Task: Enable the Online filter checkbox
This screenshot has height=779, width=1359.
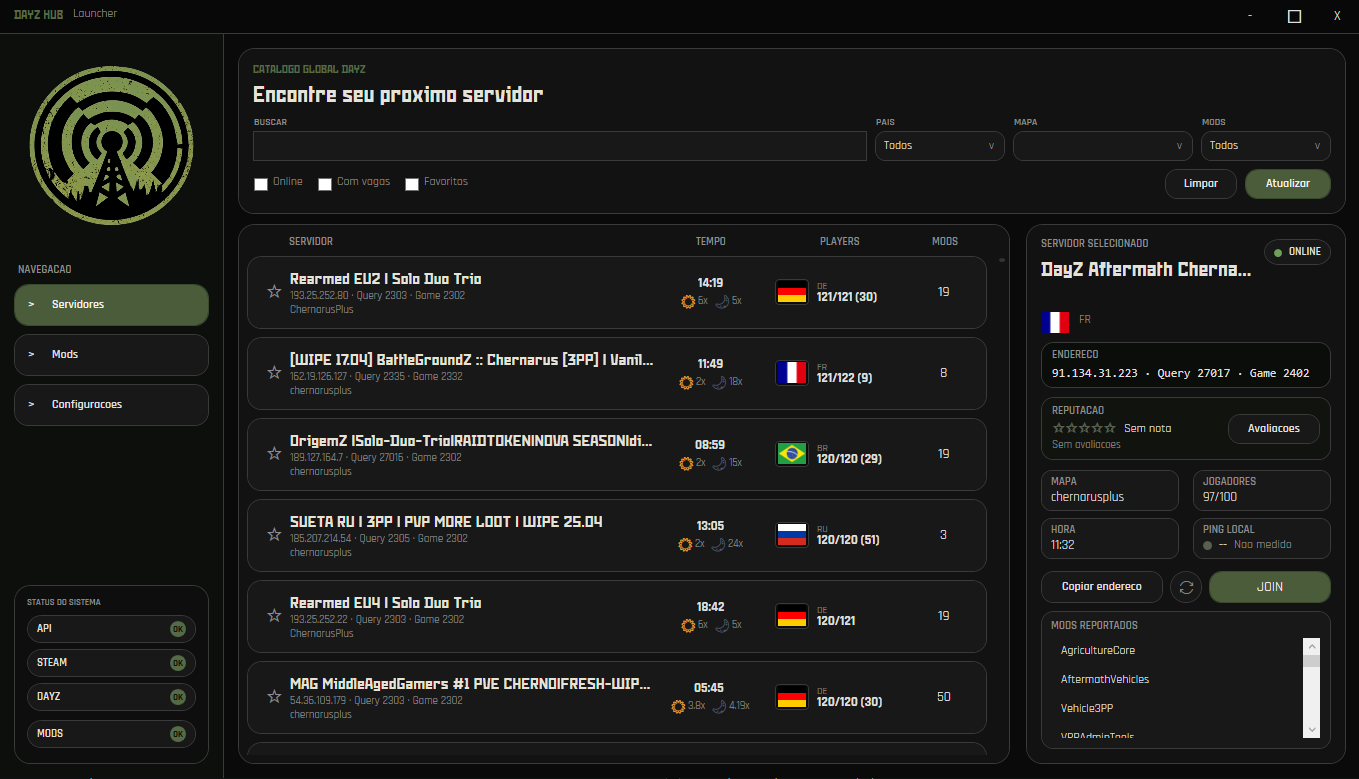Action: click(261, 184)
